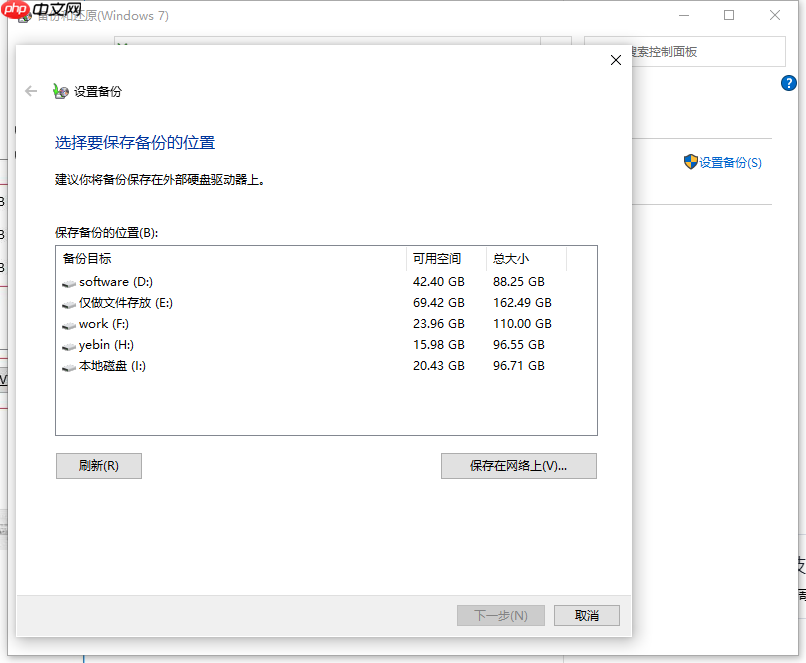Screen dimensions: 806x663
Task: Select the work (F:) drive icon
Action: coord(69,324)
